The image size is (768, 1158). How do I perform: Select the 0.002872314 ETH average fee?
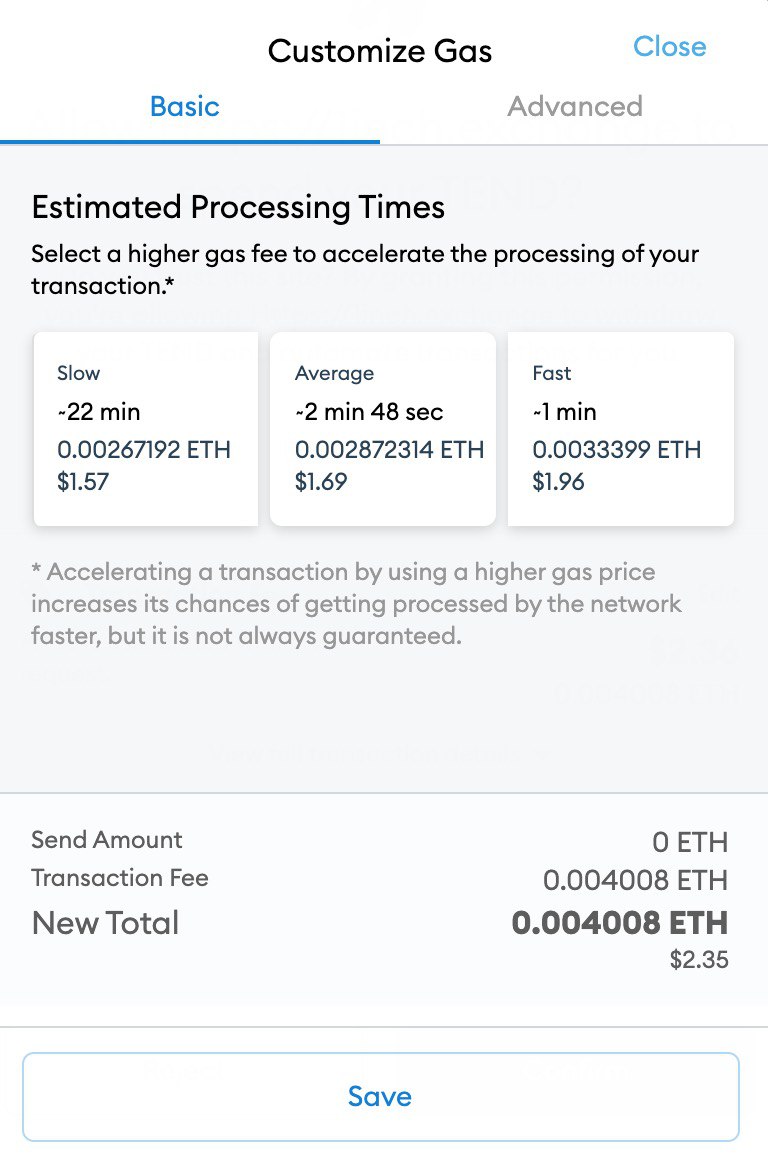click(x=389, y=450)
